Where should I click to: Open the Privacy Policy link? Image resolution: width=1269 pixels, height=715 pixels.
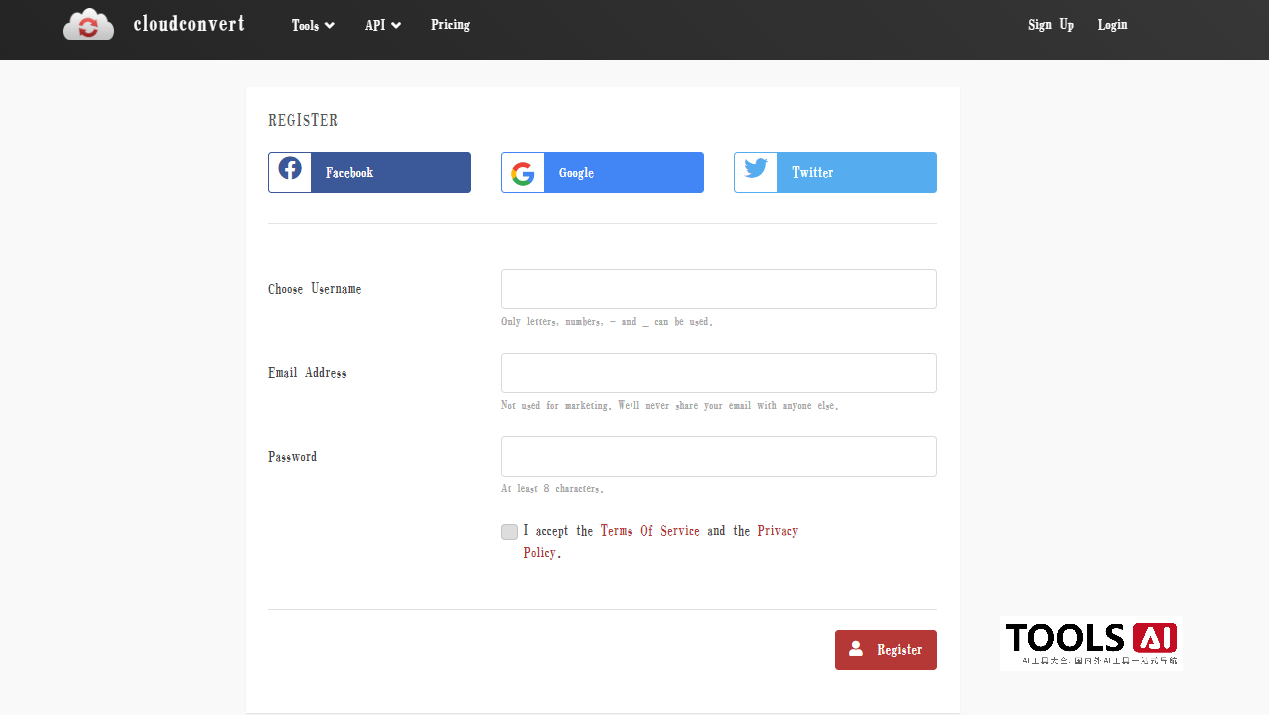[x=777, y=531]
